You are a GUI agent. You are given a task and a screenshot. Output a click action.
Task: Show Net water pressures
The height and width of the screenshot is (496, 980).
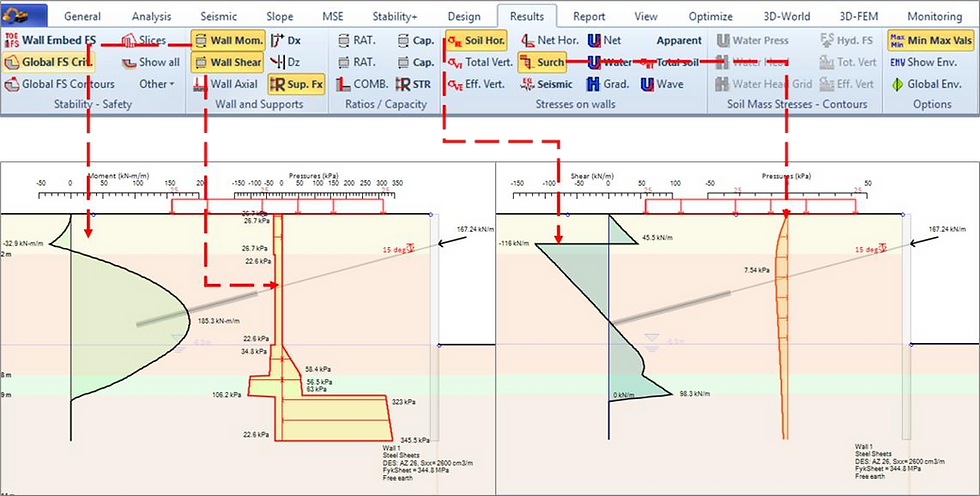[604, 41]
